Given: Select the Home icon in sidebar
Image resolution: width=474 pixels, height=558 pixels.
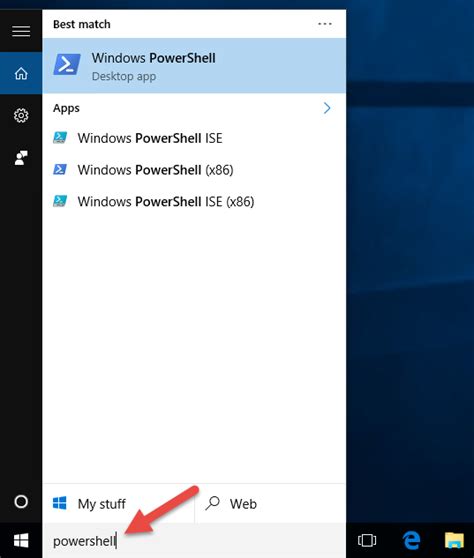Looking at the screenshot, I should [x=21, y=73].
